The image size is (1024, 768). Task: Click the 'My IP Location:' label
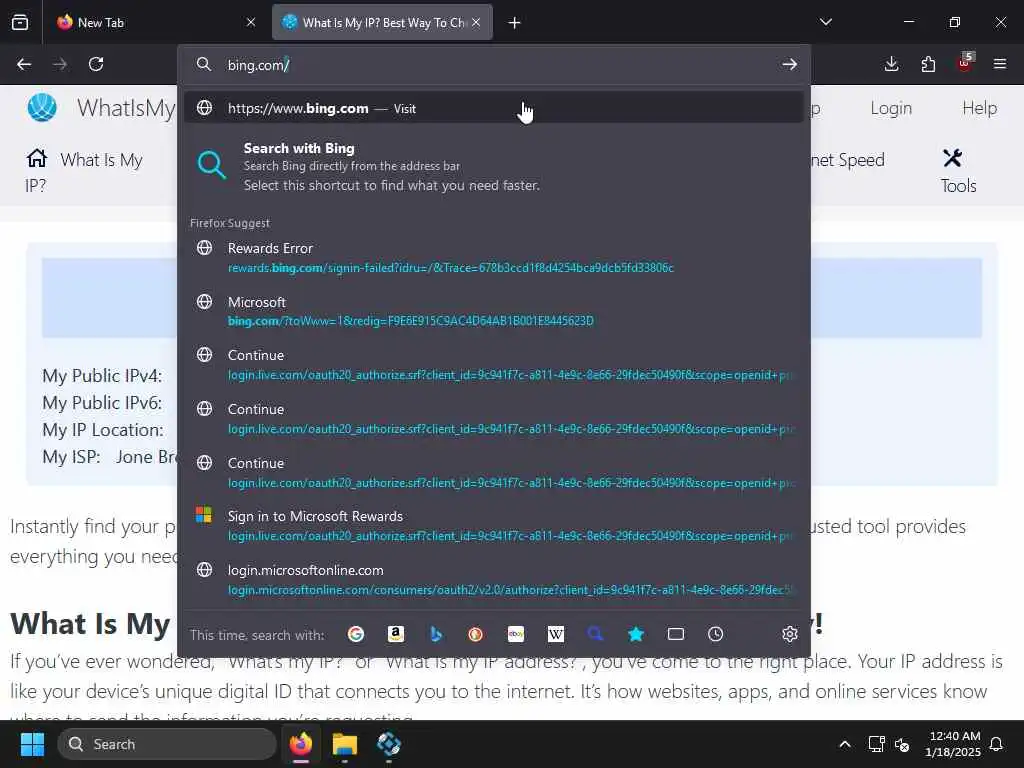pyautogui.click(x=103, y=430)
